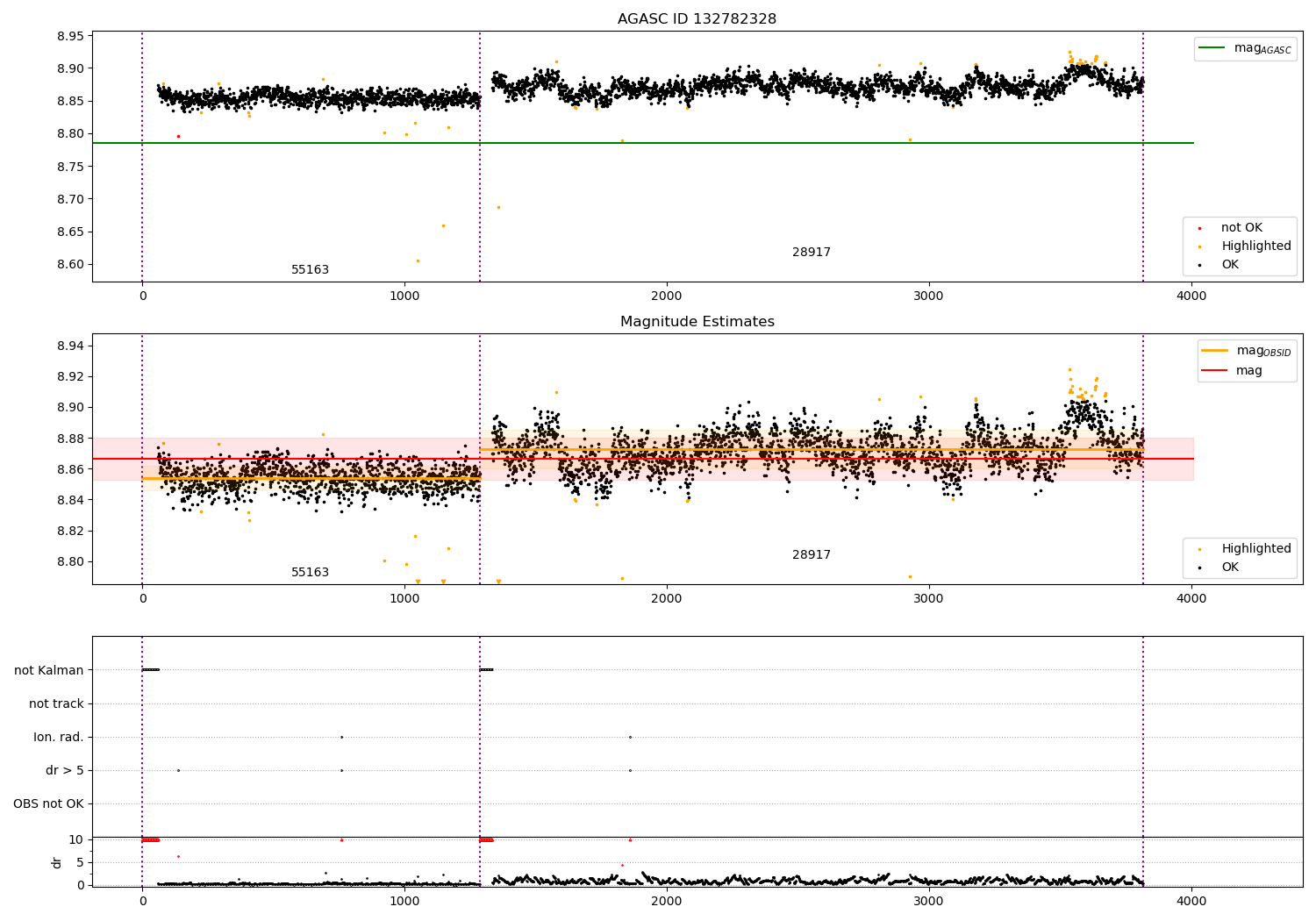Click the 3000 x-tick below the dr panel
Image resolution: width=1316 pixels, height=921 pixels.
tap(929, 900)
